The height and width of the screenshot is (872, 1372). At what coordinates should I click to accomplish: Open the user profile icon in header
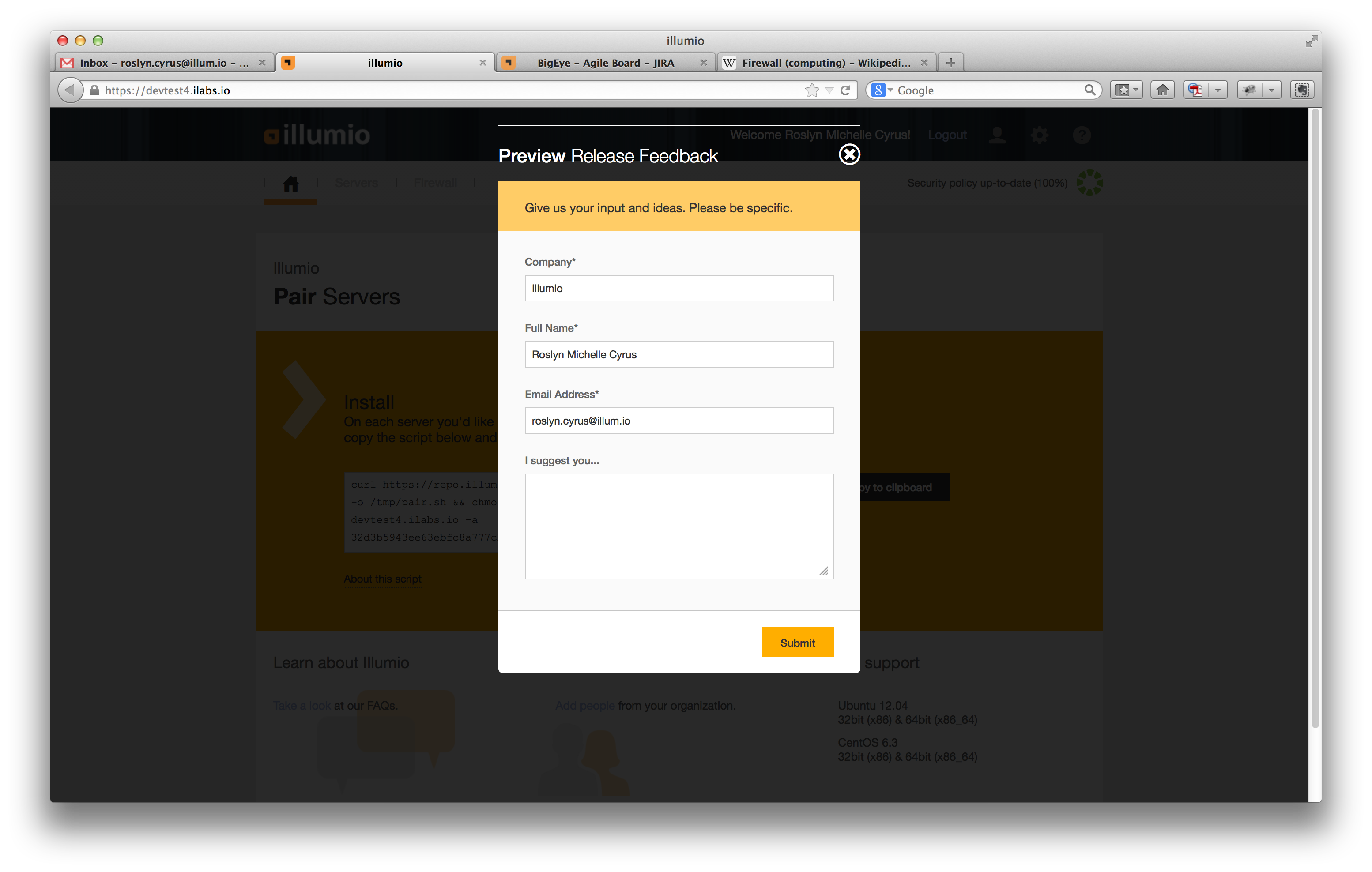[997, 135]
